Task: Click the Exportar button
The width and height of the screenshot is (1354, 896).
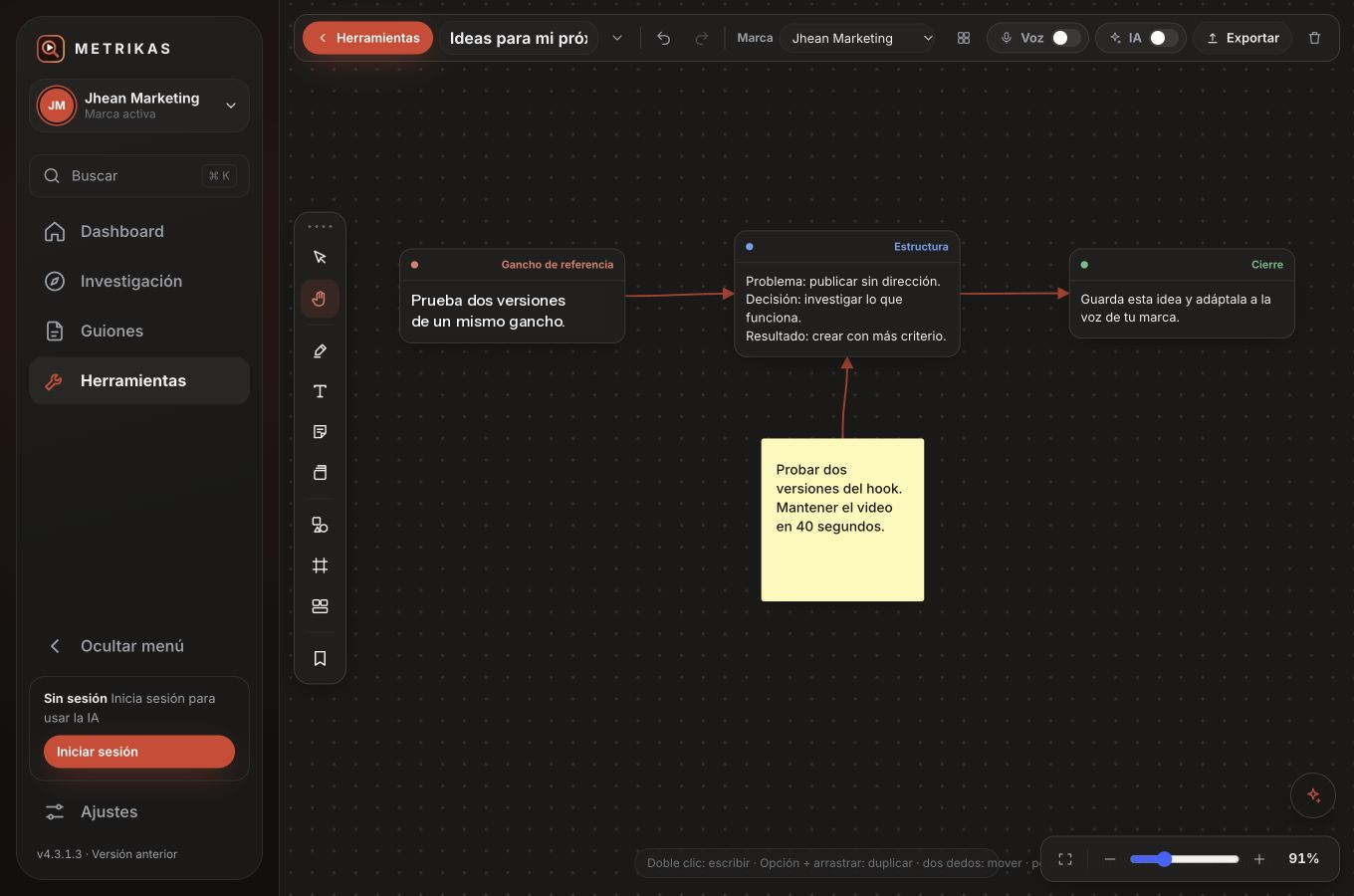Action: point(1243,38)
